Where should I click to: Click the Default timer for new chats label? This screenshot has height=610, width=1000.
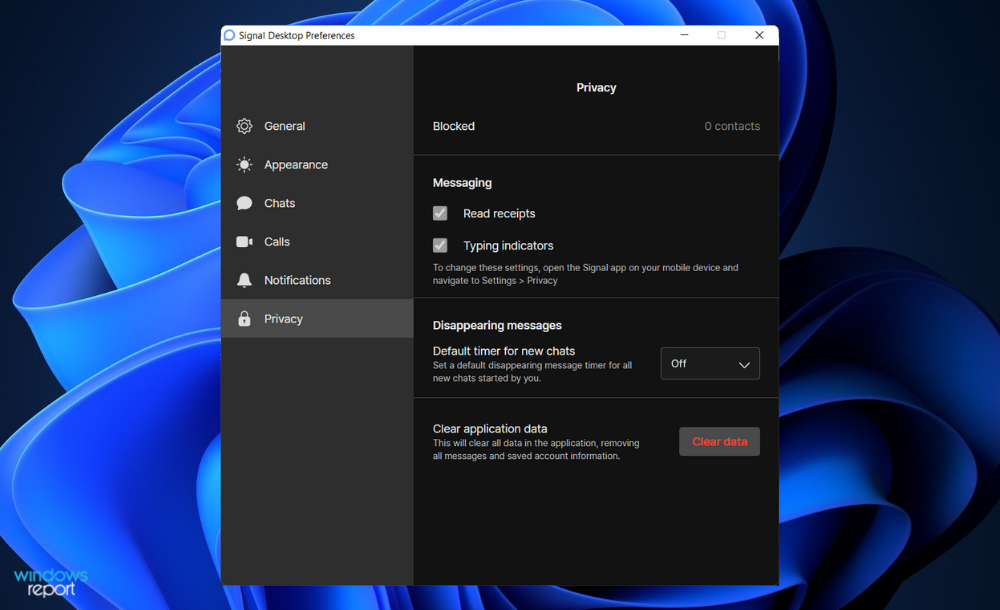click(x=504, y=351)
